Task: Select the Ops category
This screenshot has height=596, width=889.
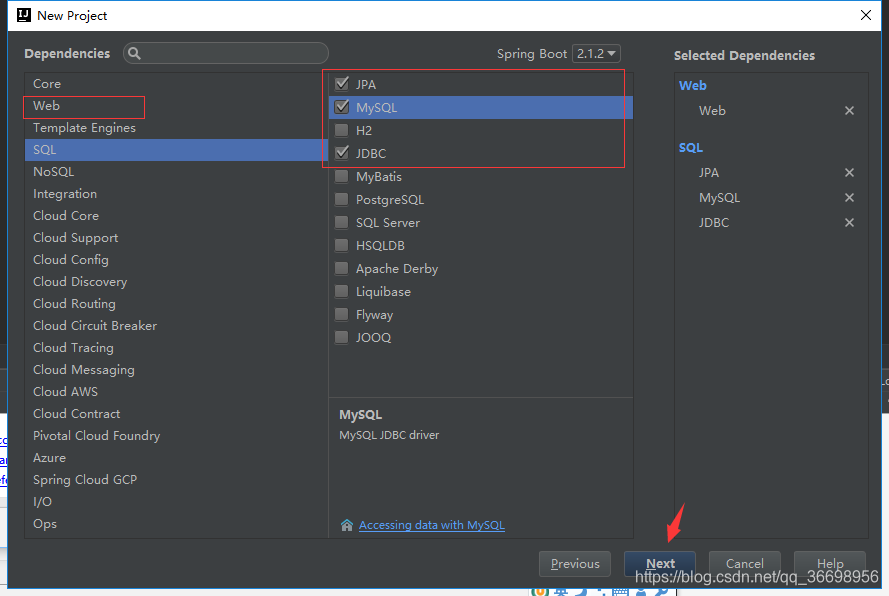Action: pyautogui.click(x=176, y=524)
